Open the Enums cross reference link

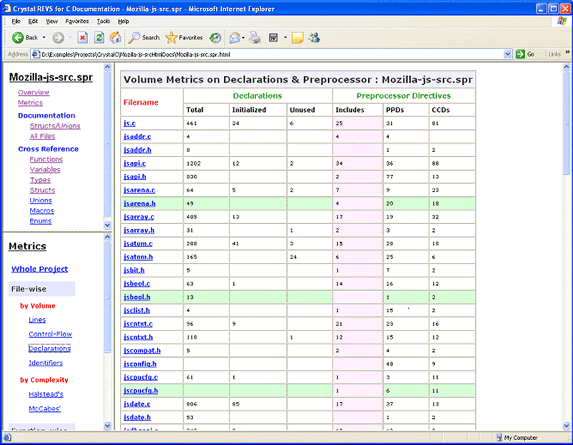click(x=41, y=221)
